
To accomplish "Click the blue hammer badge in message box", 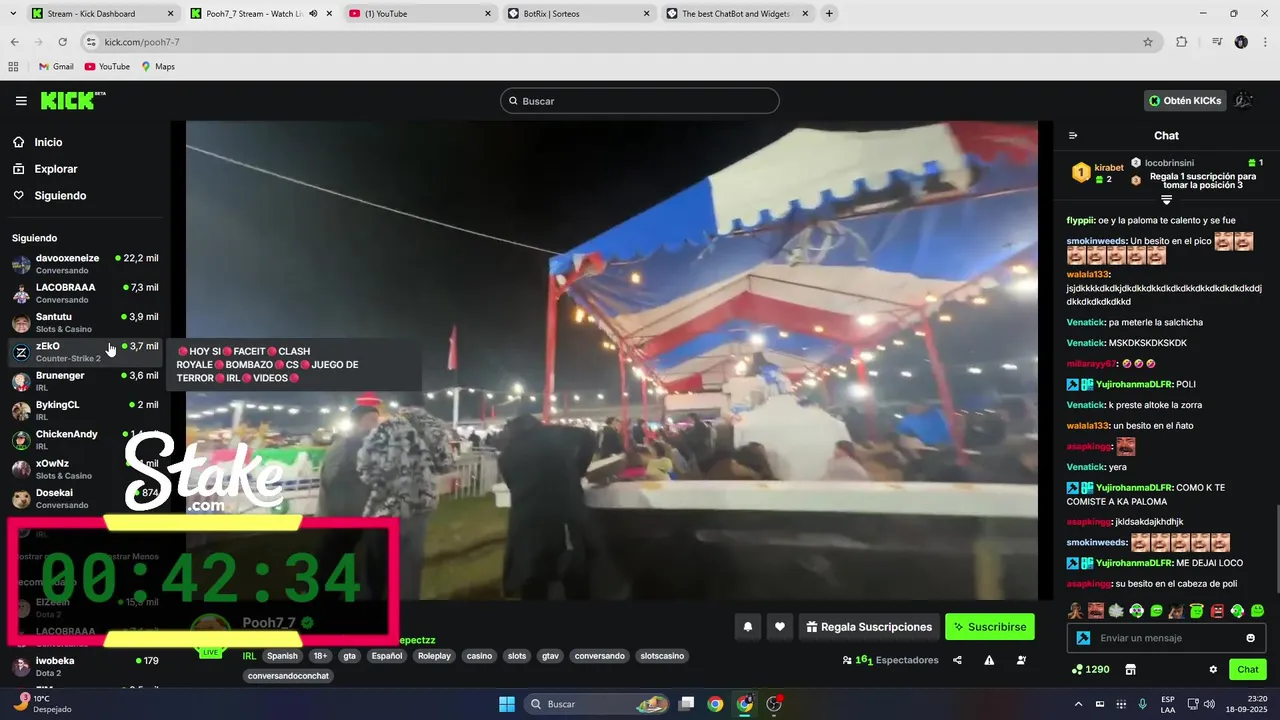I will 1083,638.
